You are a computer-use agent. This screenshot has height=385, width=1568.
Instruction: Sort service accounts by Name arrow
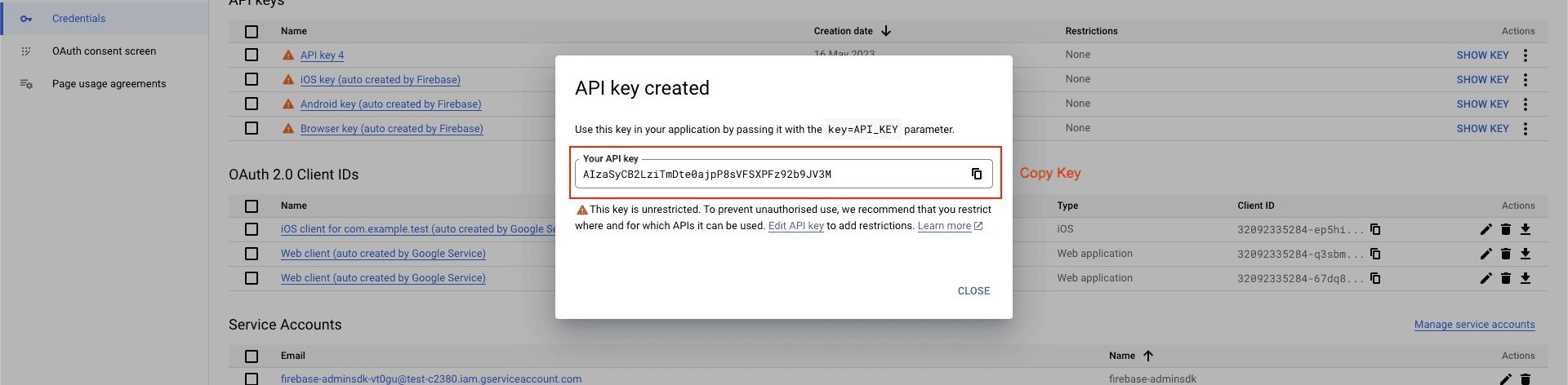(x=1148, y=356)
